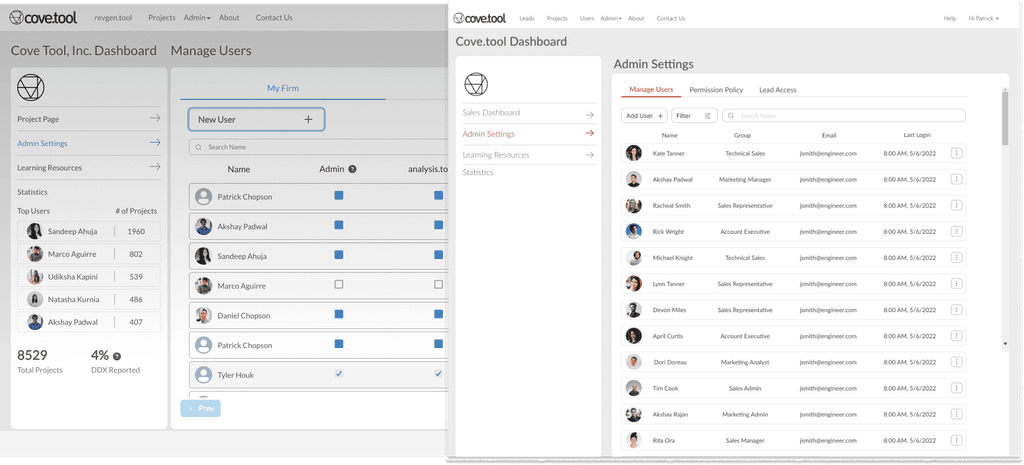Click Daniel Chopson's avatar in left table
Image resolution: width=1024 pixels, height=465 pixels.
tap(204, 315)
